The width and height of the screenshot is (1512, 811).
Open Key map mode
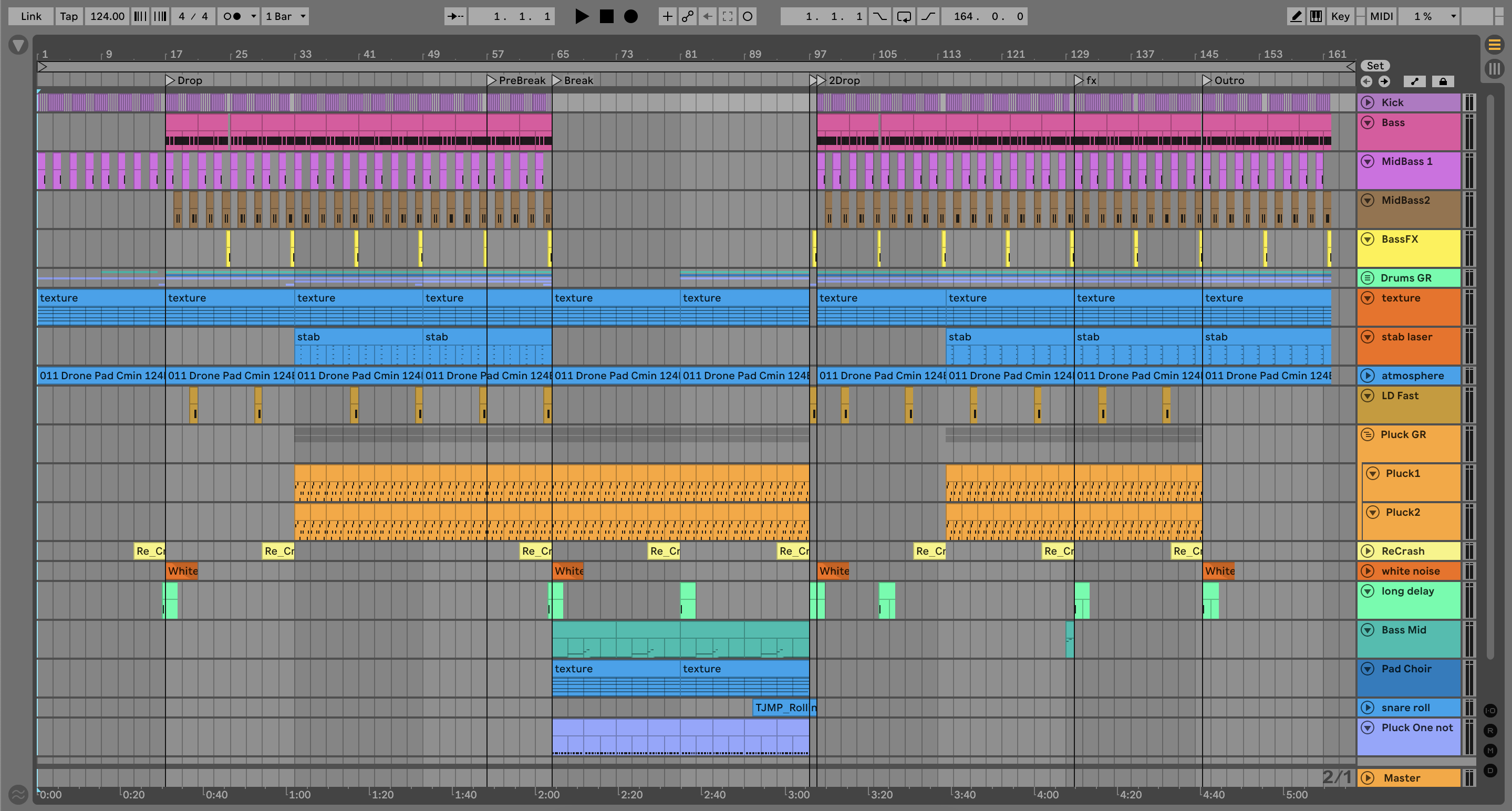click(x=1340, y=16)
